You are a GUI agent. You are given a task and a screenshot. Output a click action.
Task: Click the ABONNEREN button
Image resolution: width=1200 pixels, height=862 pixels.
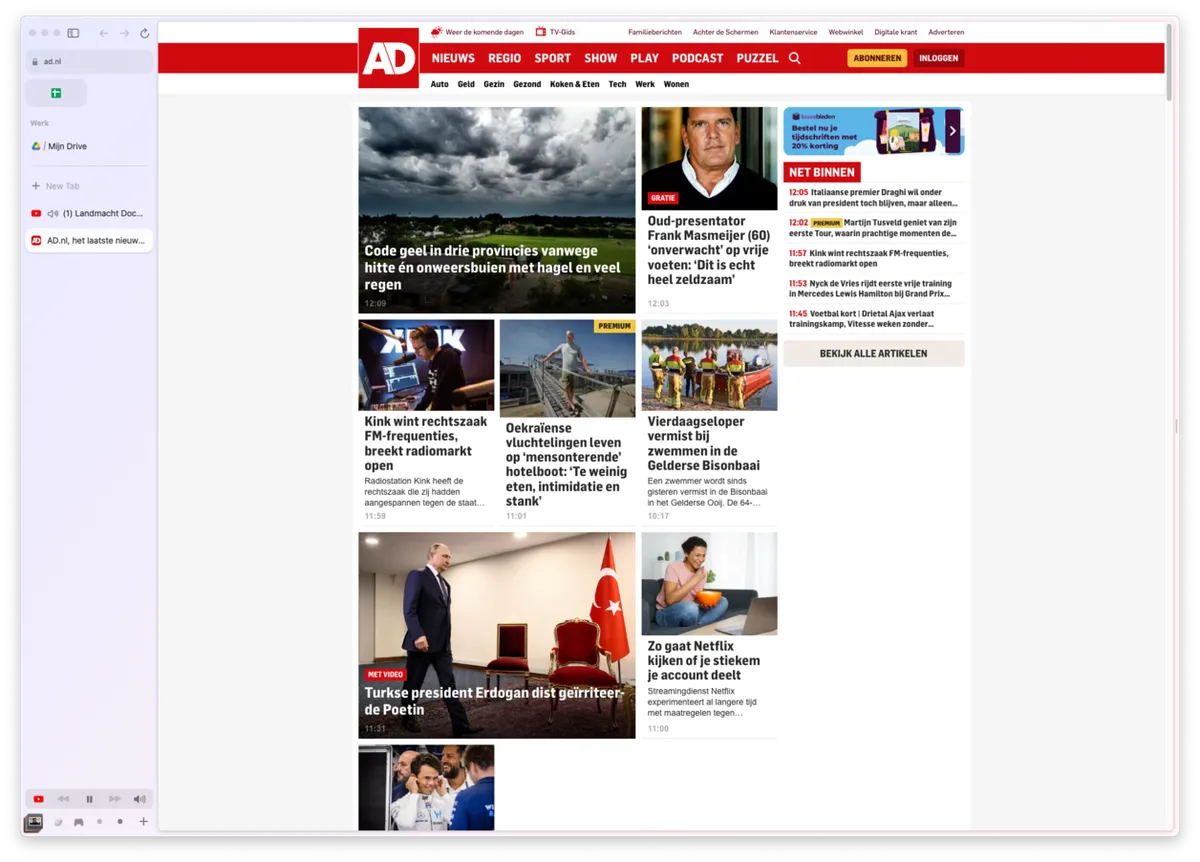point(877,58)
